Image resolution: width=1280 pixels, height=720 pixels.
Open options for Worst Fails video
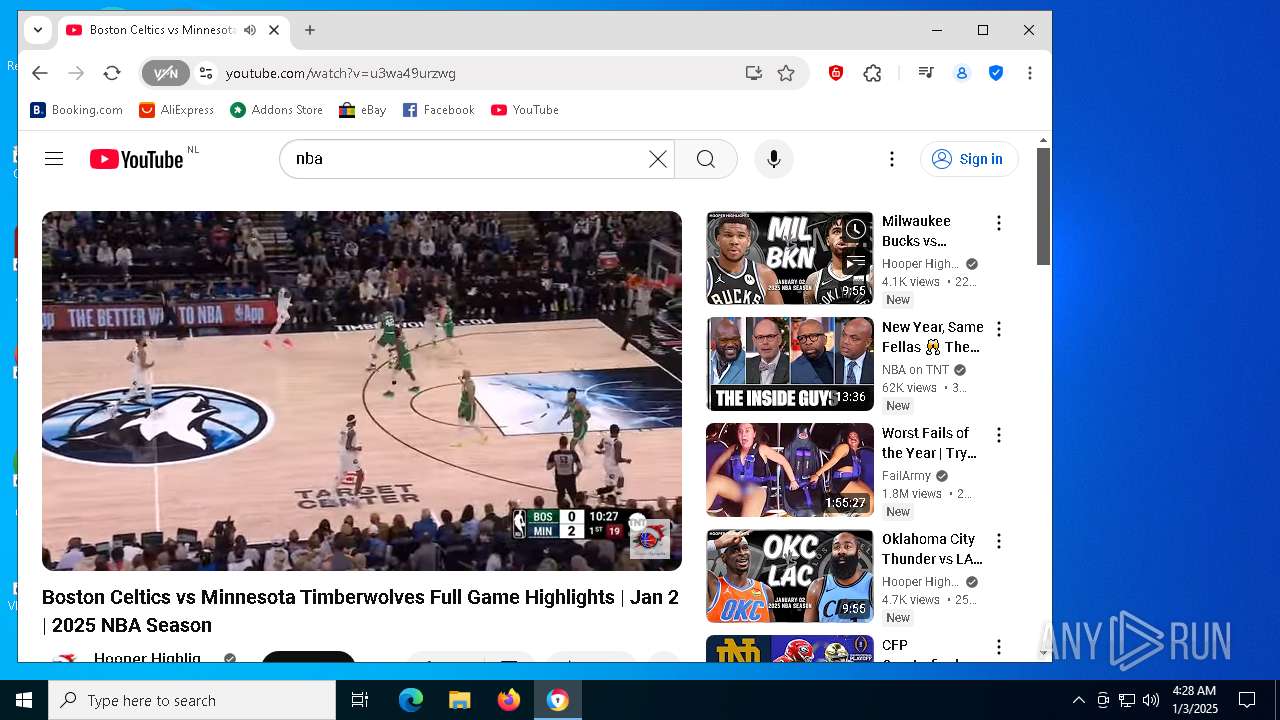click(x=998, y=435)
